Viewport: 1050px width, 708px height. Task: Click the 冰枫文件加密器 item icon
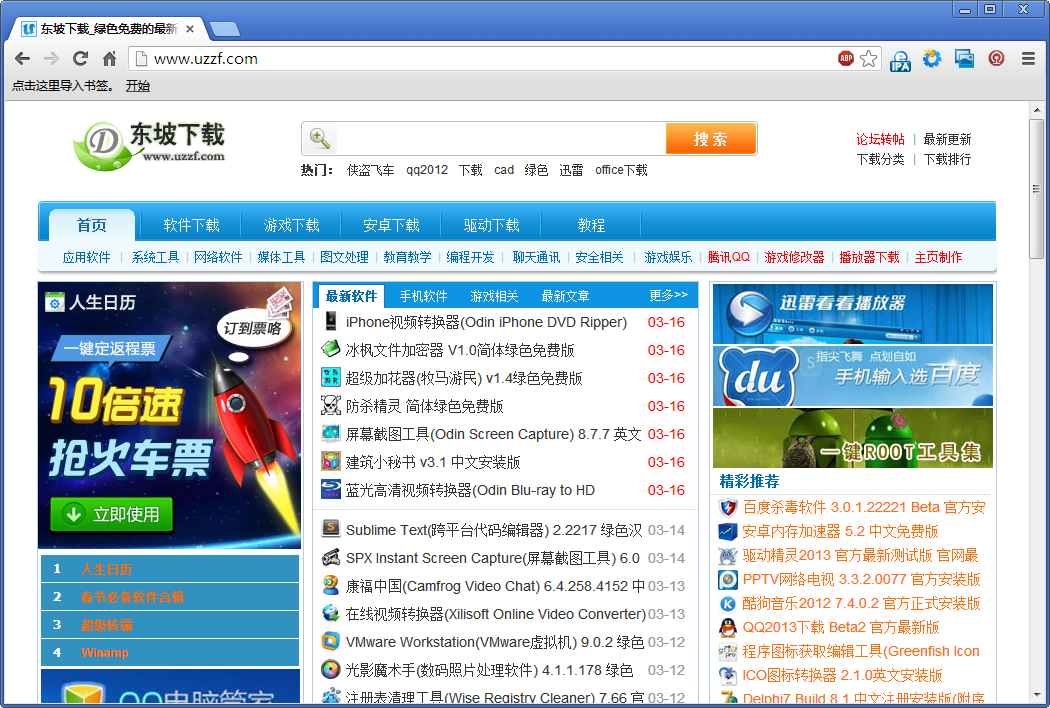(331, 349)
